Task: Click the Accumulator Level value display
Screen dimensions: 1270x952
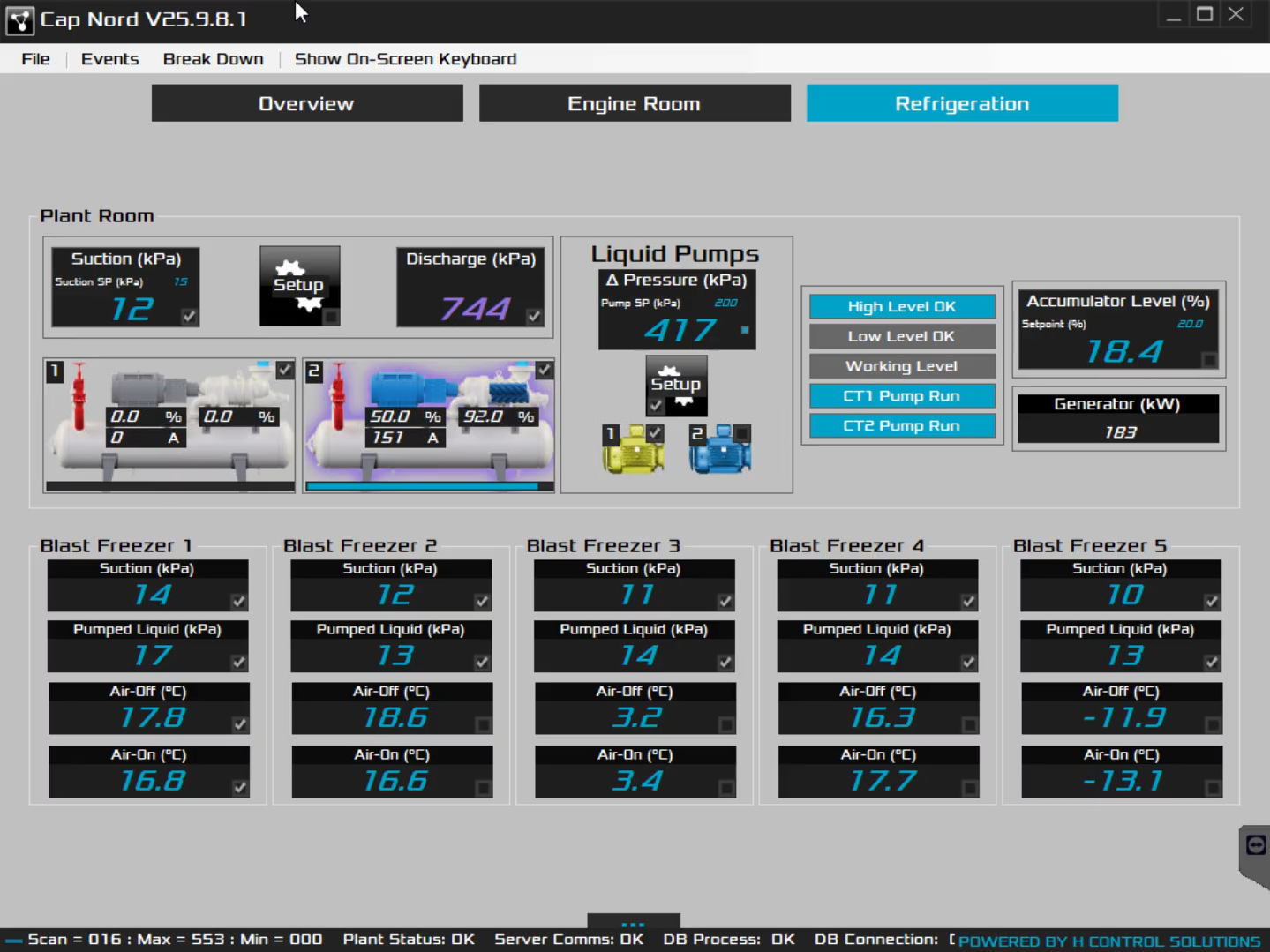Action: [1123, 352]
